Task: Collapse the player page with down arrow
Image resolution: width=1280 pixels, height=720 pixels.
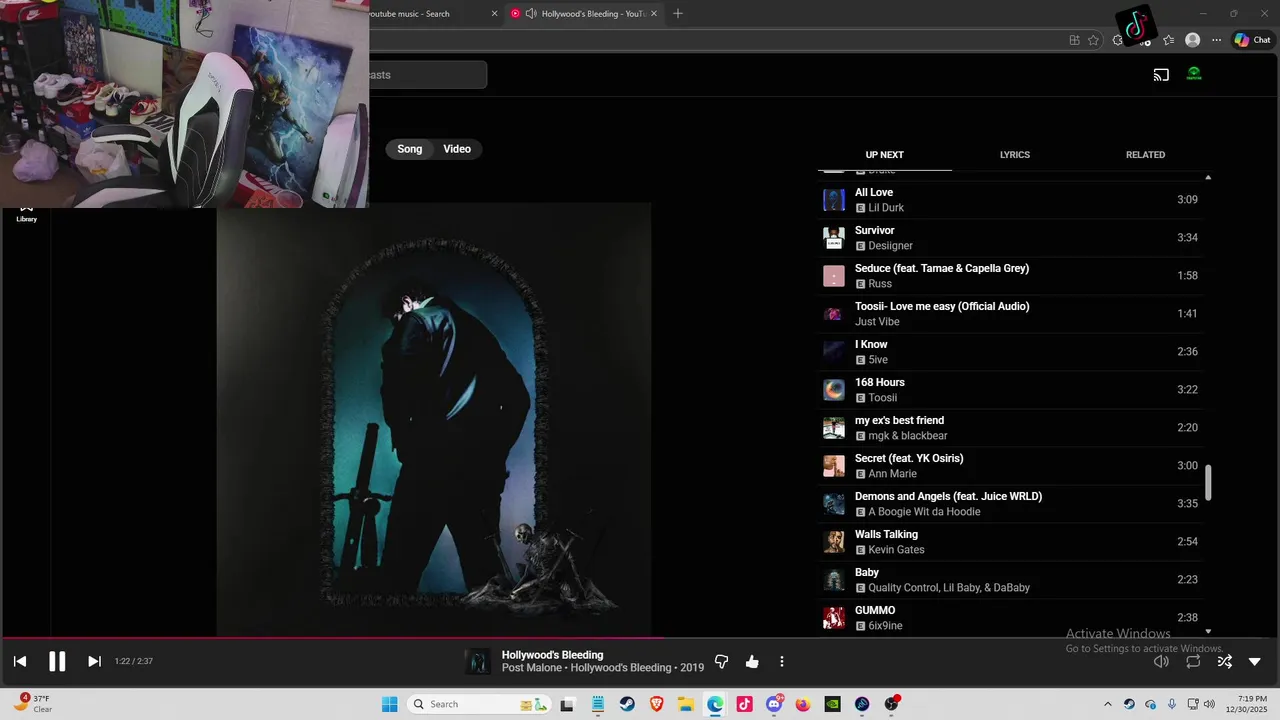Action: [x=1255, y=662]
